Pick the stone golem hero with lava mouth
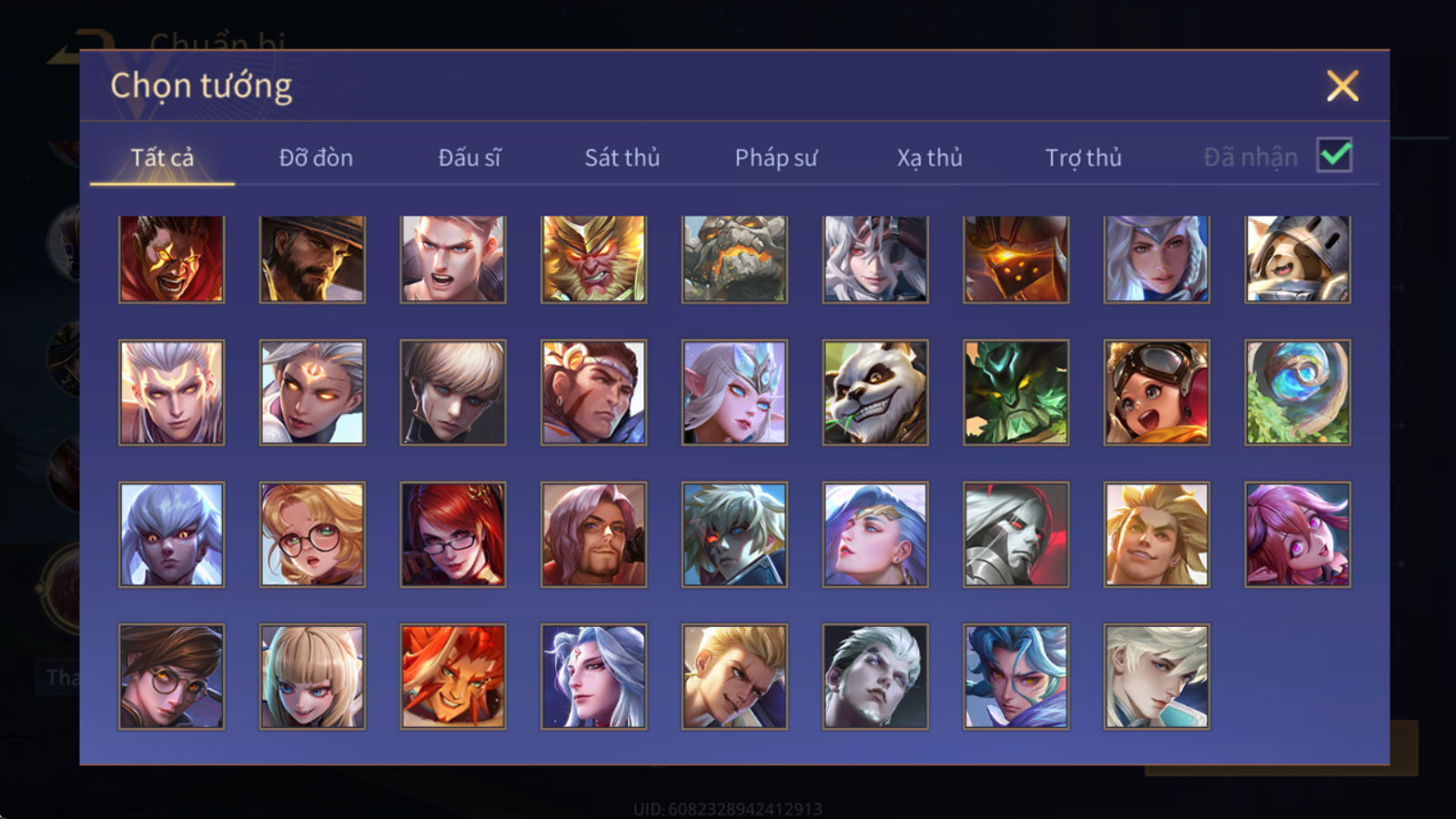 pos(734,258)
